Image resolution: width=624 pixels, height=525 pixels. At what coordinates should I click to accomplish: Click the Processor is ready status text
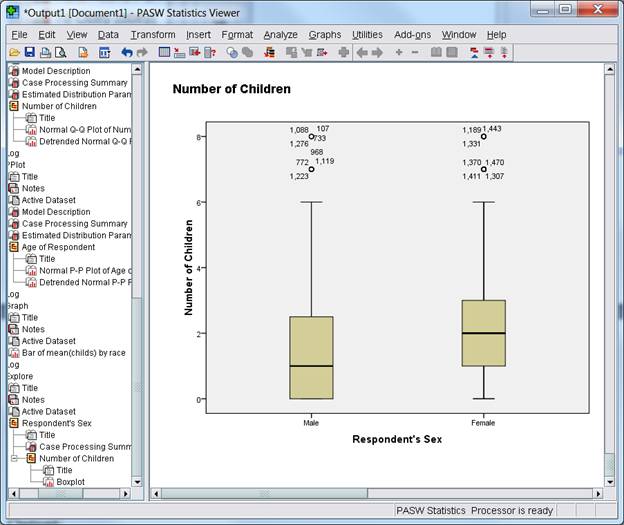512,511
